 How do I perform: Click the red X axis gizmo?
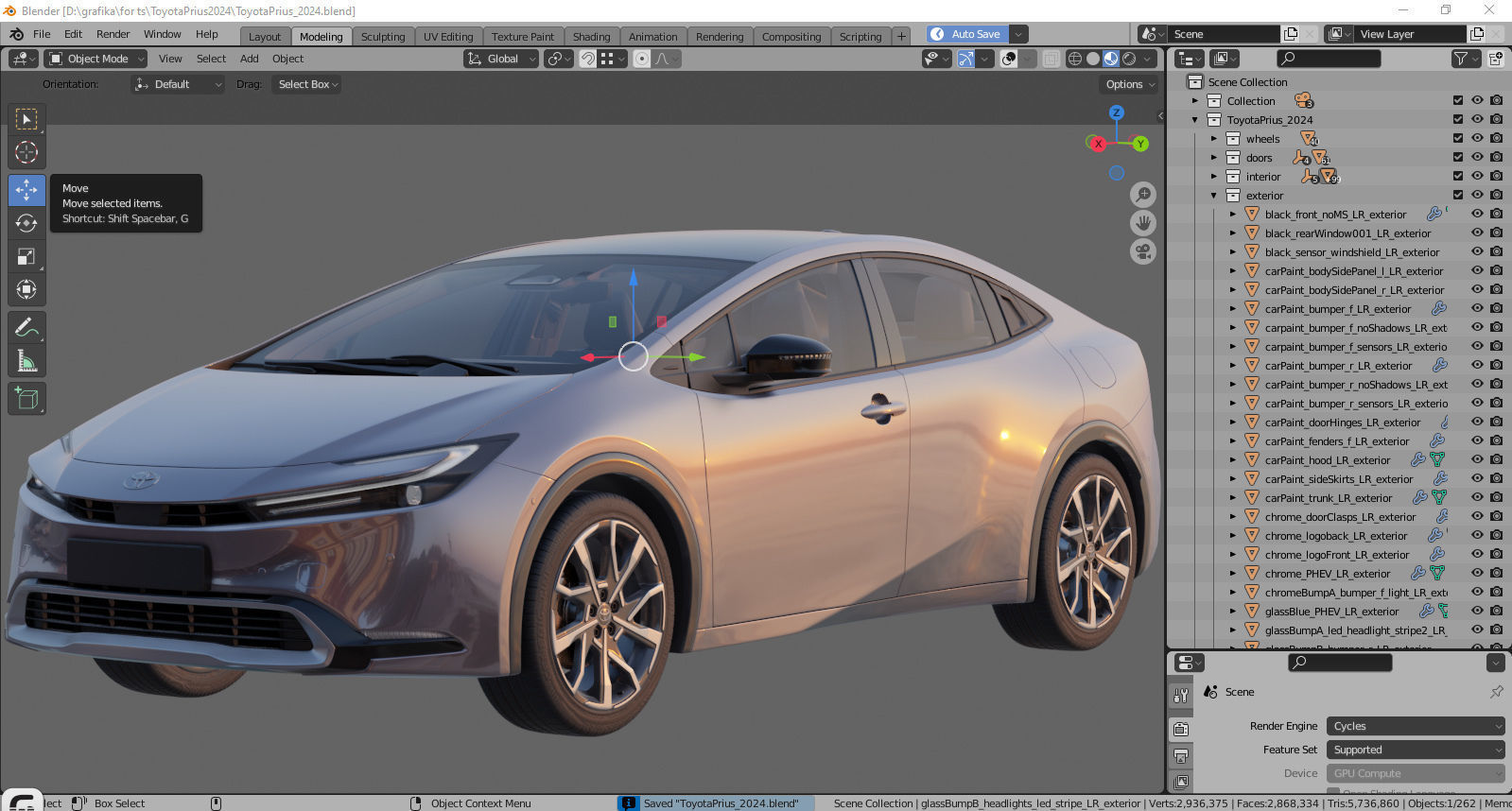pos(1098,144)
